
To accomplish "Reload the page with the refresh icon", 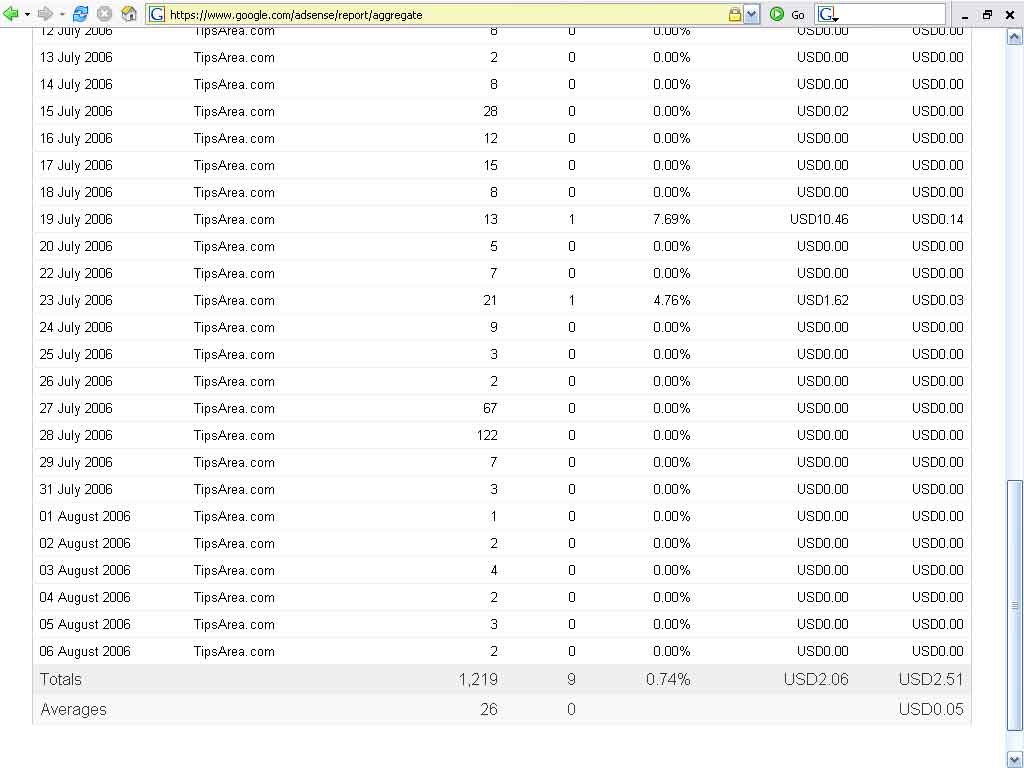I will pyautogui.click(x=80, y=14).
